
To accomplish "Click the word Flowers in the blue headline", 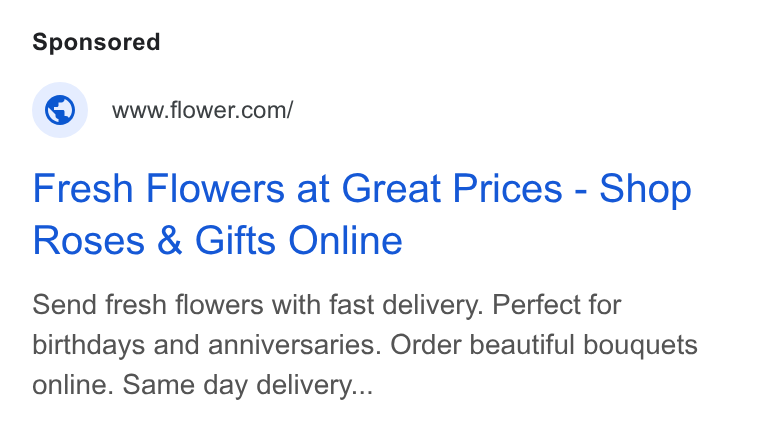I will [x=215, y=189].
